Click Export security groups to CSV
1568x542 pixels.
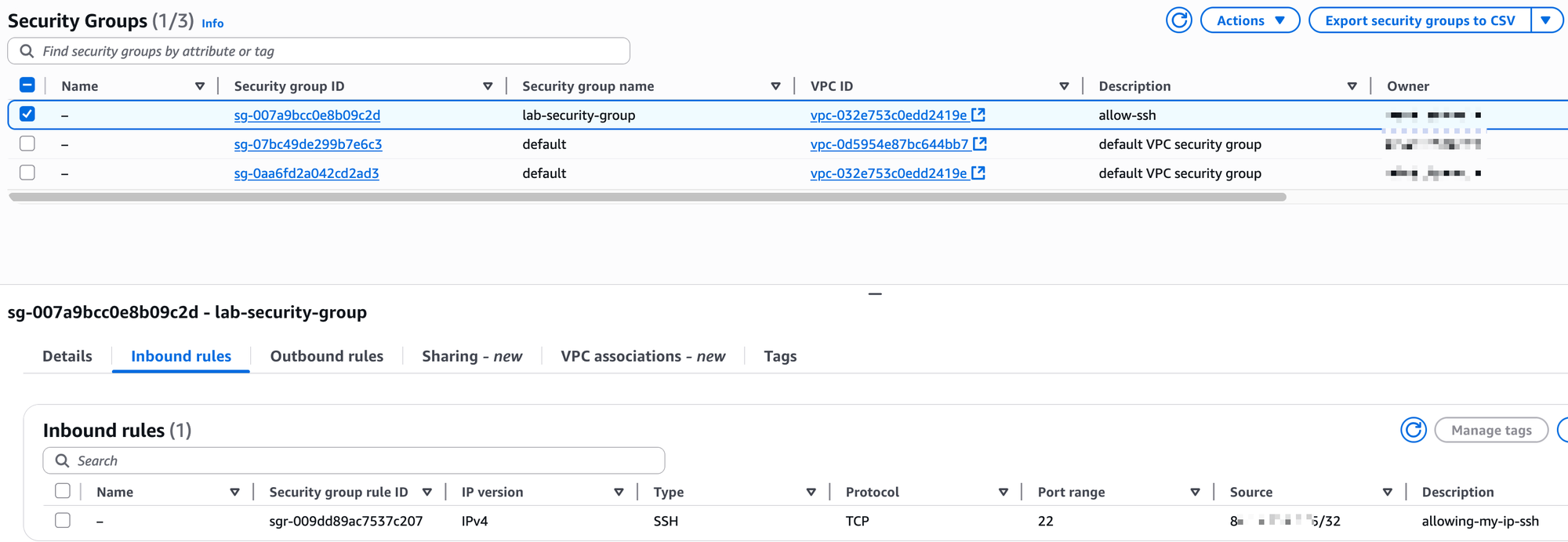pos(1420,20)
